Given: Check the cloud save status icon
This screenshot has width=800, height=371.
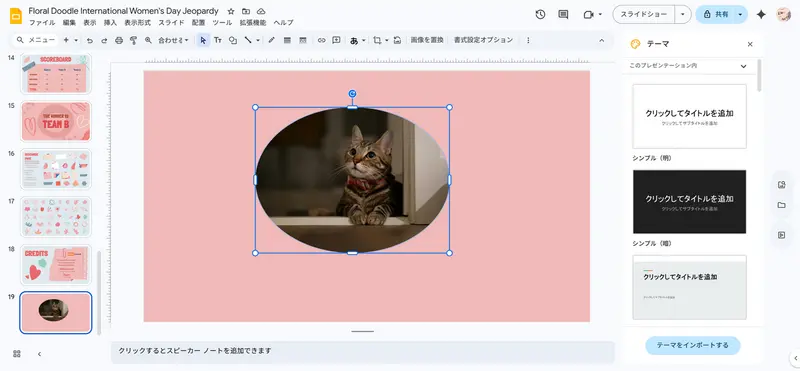Looking at the screenshot, I should point(261,11).
